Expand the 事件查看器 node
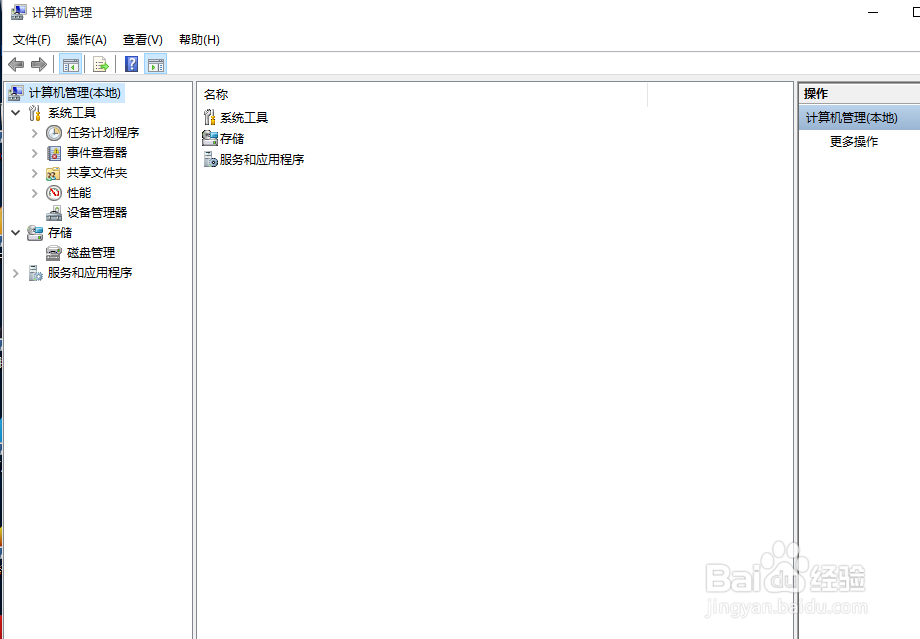Screen dimensions: 920x639 click(x=35, y=153)
